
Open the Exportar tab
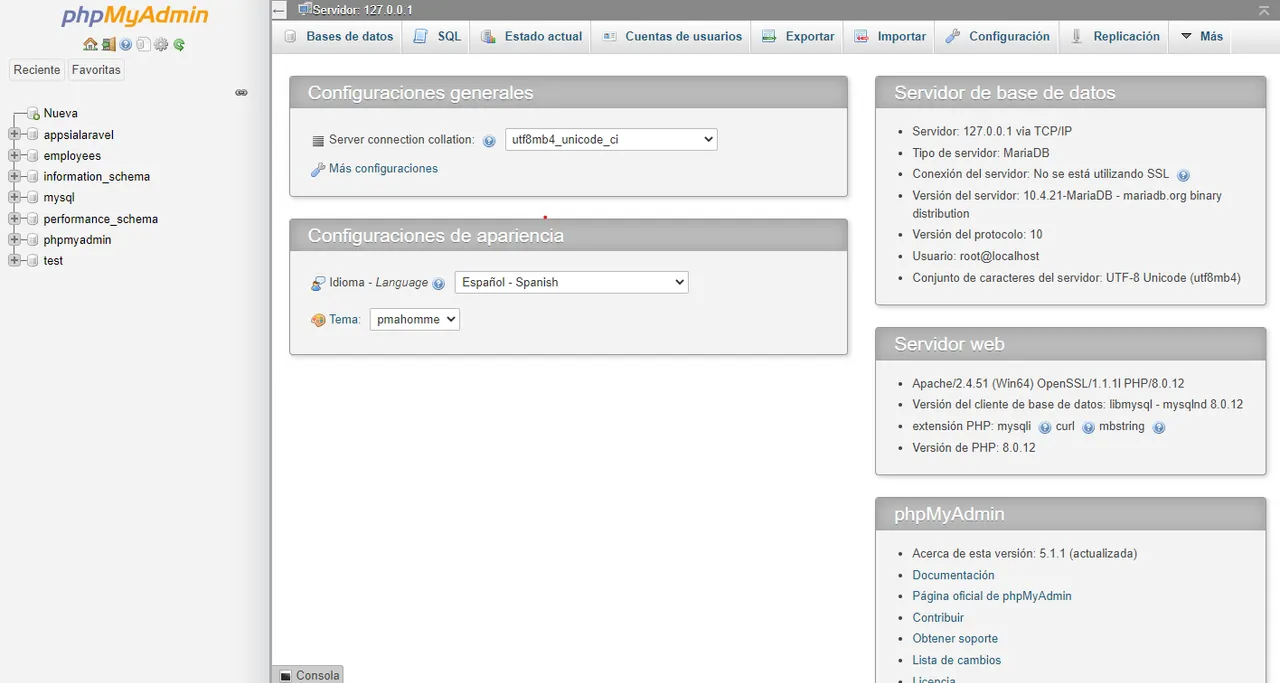(798, 36)
